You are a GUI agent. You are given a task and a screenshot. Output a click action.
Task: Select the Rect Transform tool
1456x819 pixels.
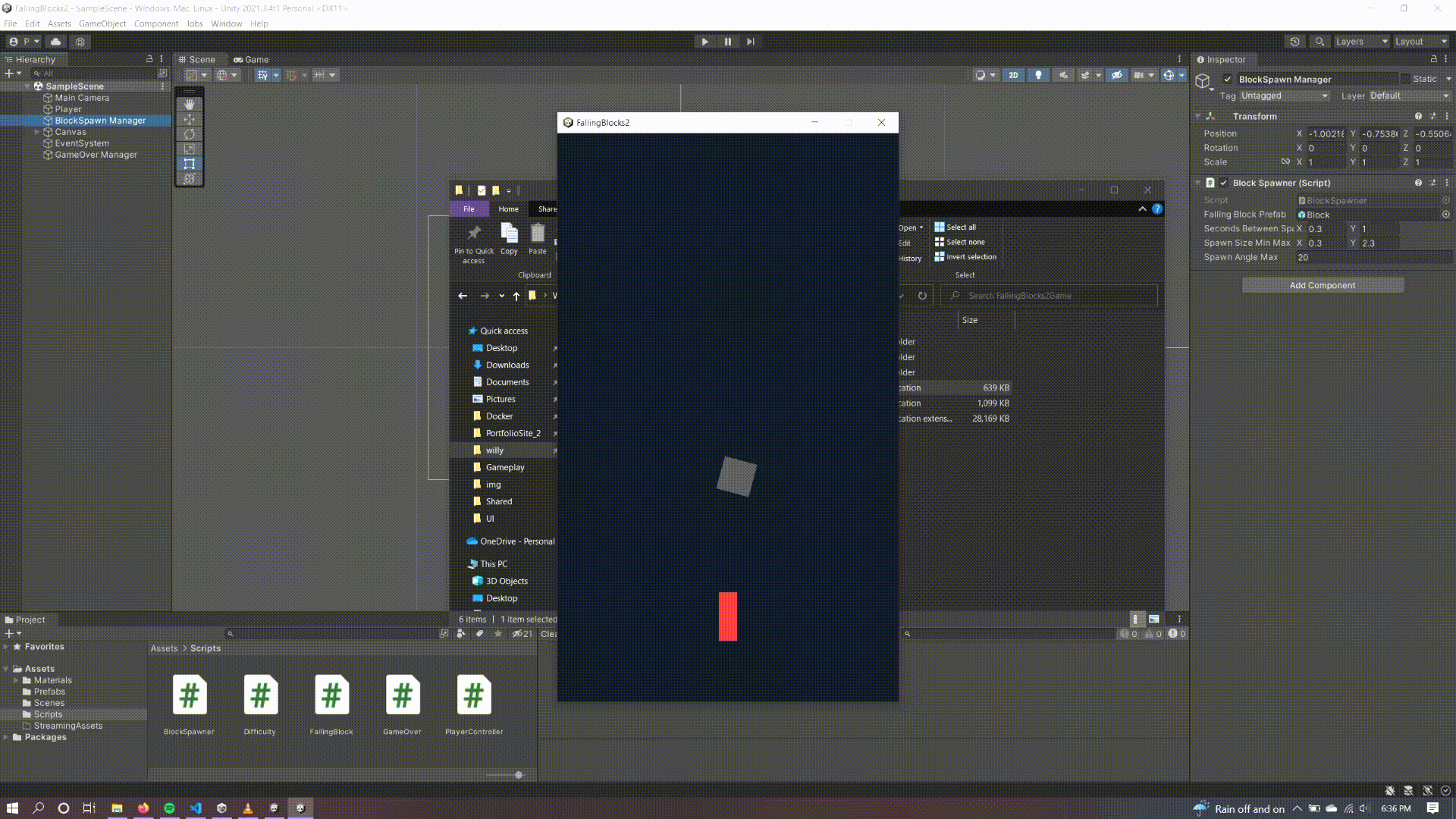coord(189,164)
